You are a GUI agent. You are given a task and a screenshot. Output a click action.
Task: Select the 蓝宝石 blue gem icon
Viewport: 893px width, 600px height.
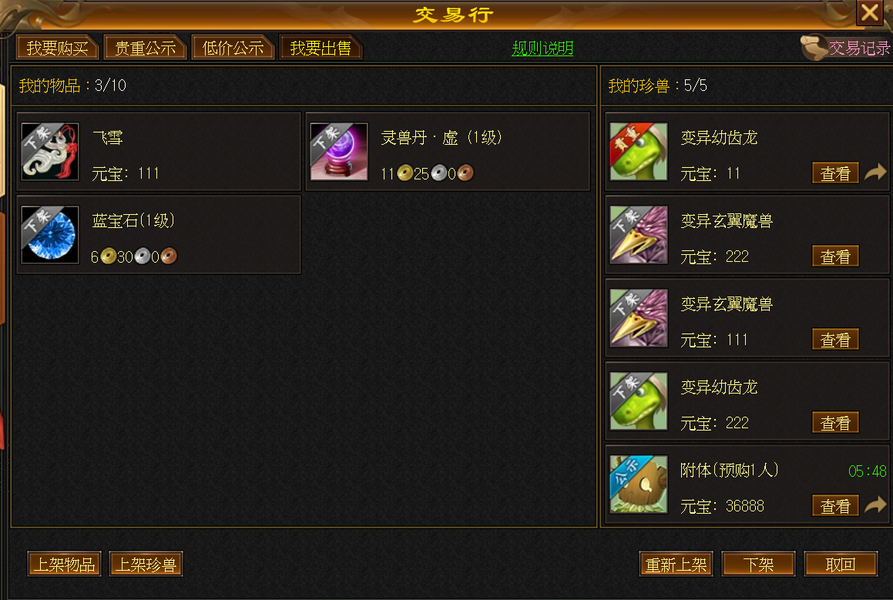pyautogui.click(x=50, y=235)
